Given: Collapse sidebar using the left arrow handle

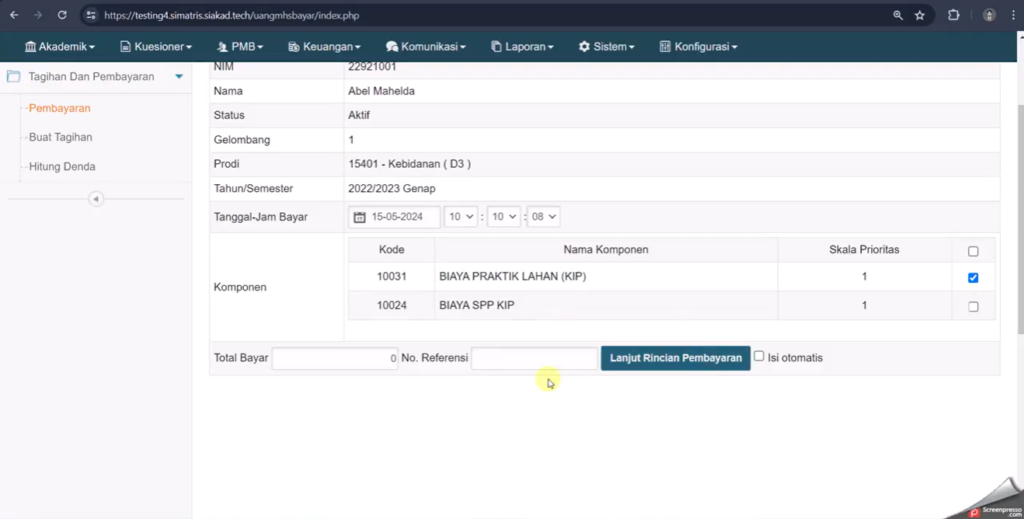Looking at the screenshot, I should [x=96, y=199].
